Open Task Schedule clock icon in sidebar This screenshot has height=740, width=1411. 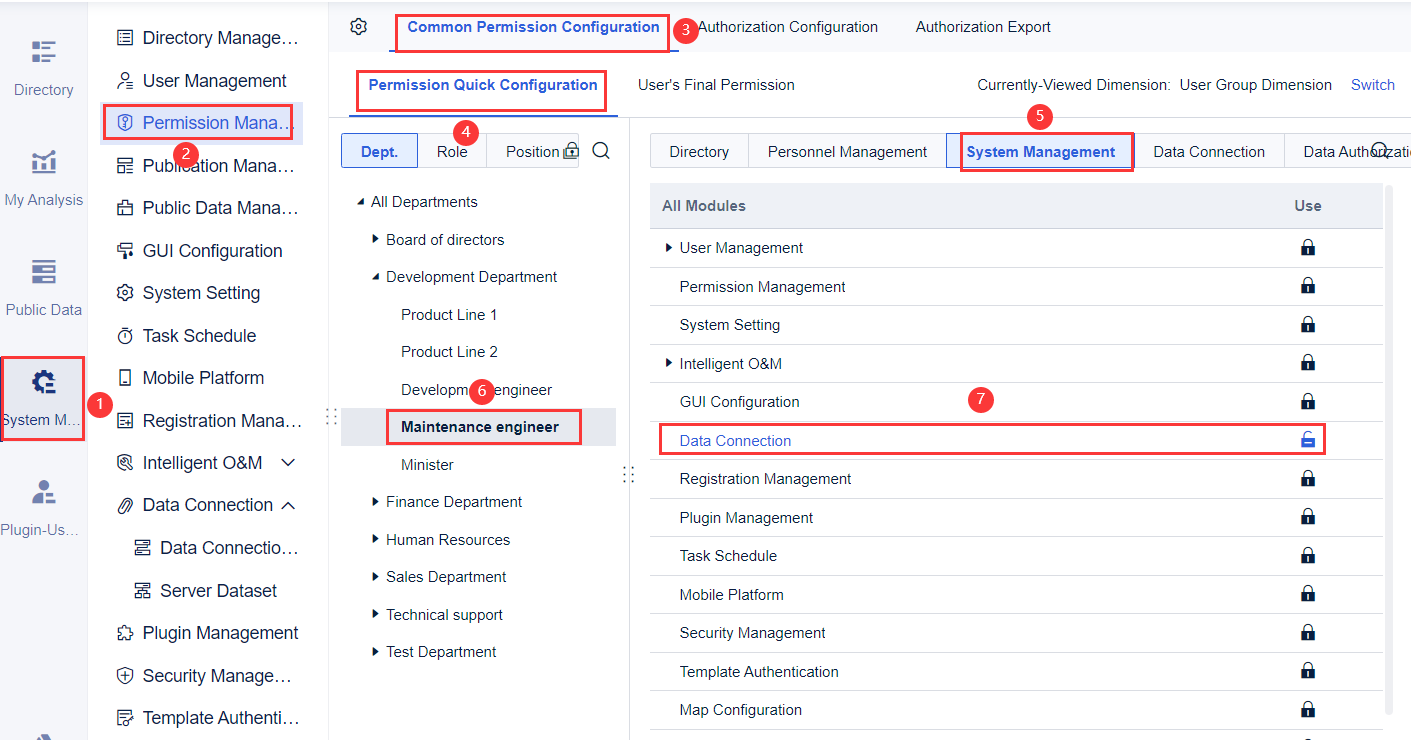pyautogui.click(x=125, y=336)
